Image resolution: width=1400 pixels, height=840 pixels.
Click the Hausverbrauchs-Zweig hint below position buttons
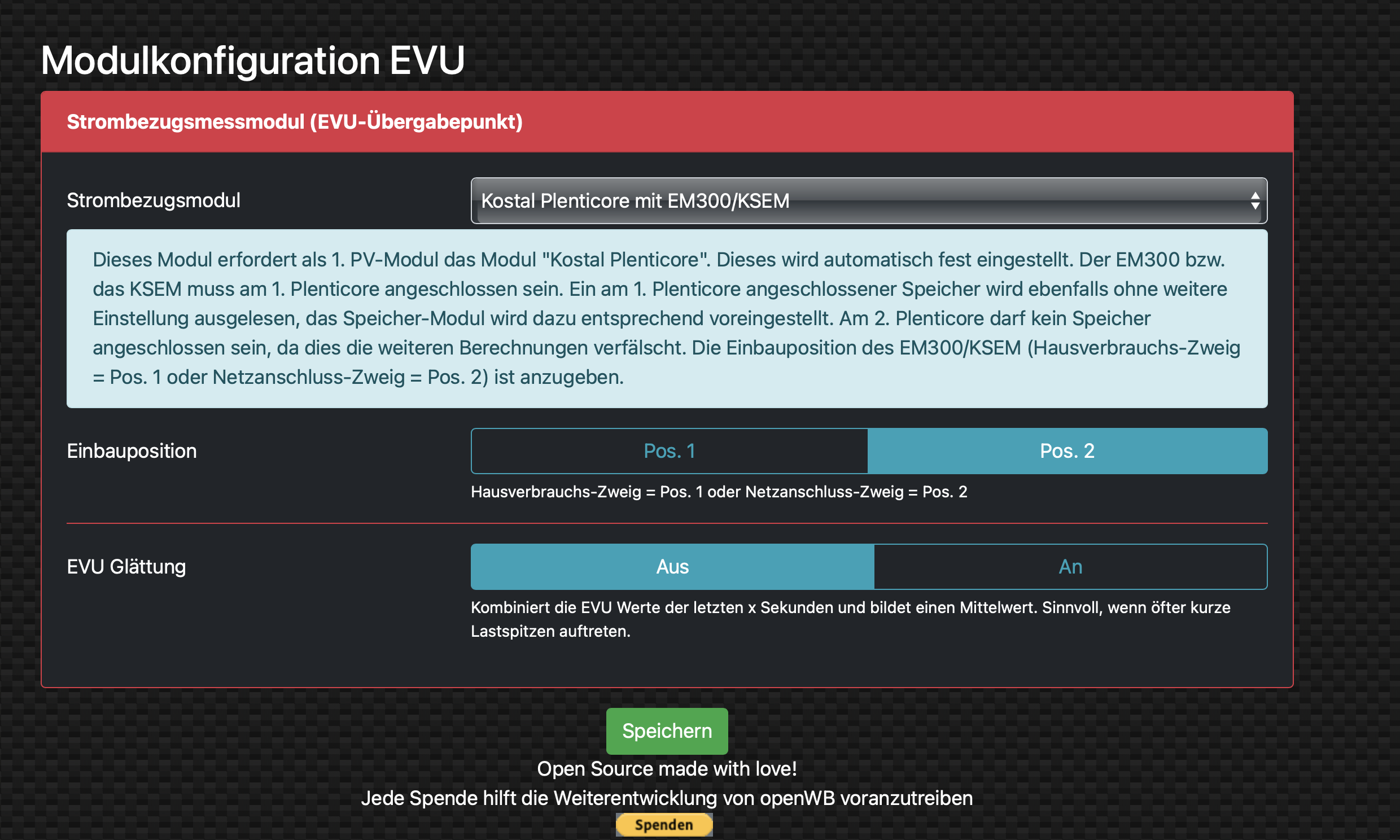coord(719,492)
